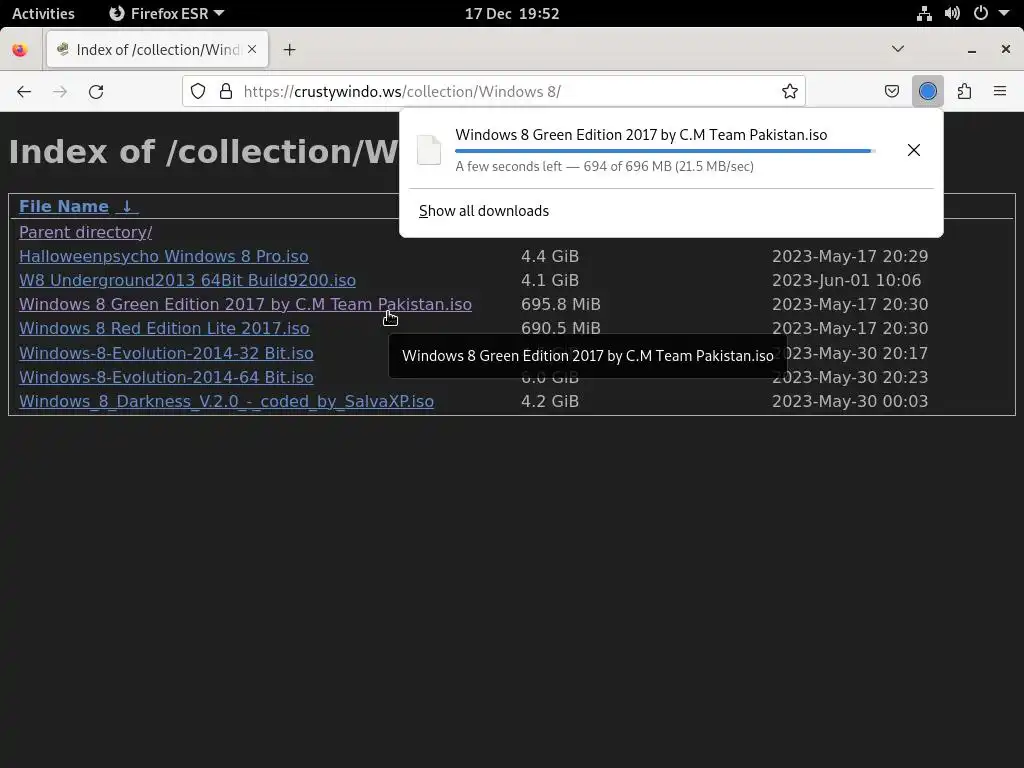The width and height of the screenshot is (1024, 768).
Task: Open the clock showing 17 Dec 19:52
Action: click(512, 13)
